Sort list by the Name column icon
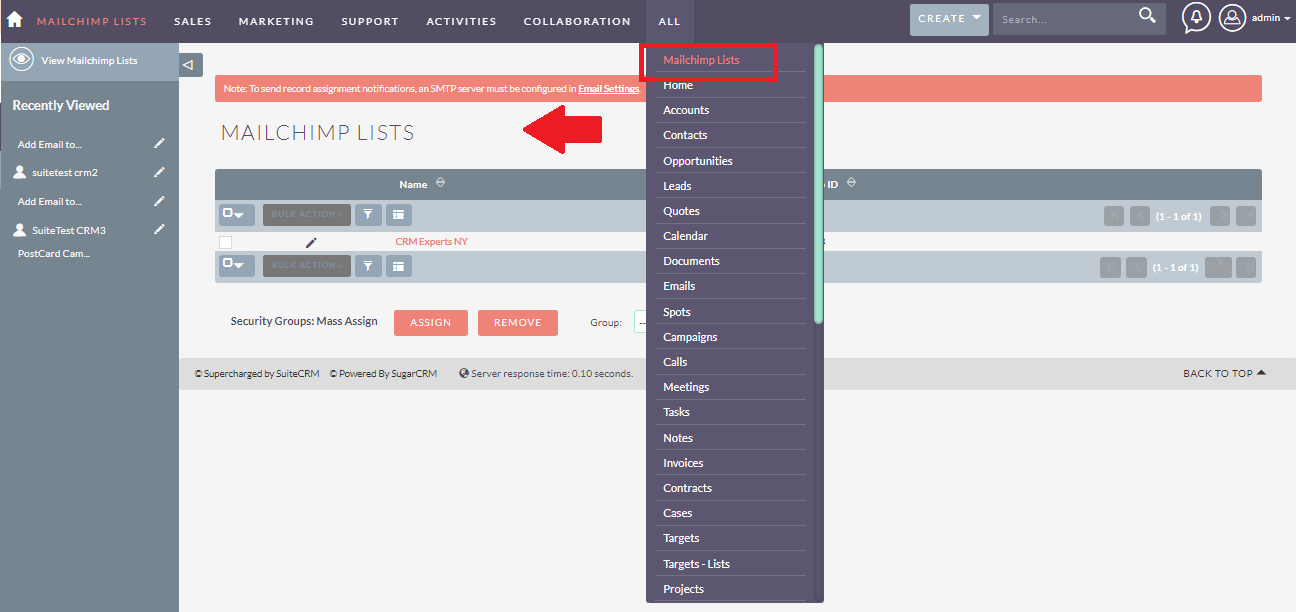1296x612 pixels. pos(441,183)
